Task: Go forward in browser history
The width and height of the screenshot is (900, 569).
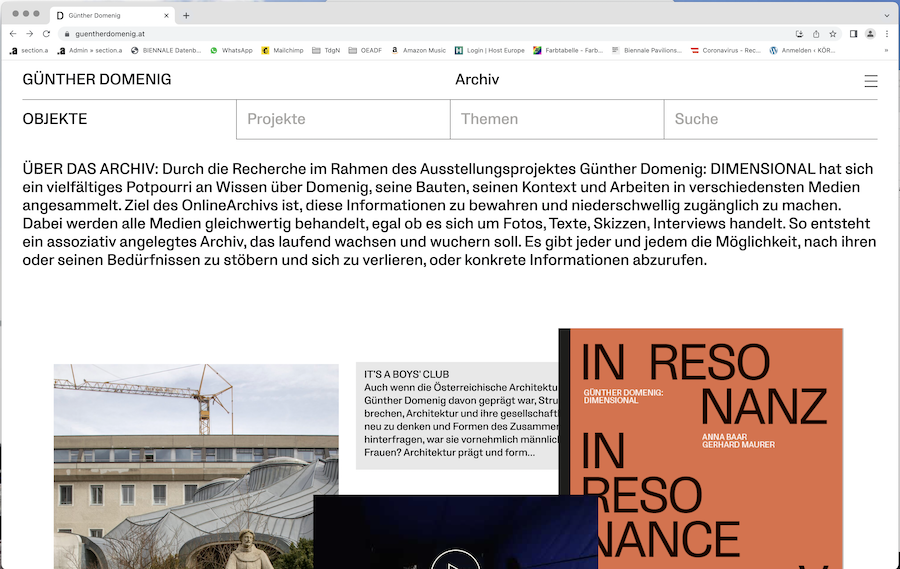Action: tap(30, 34)
